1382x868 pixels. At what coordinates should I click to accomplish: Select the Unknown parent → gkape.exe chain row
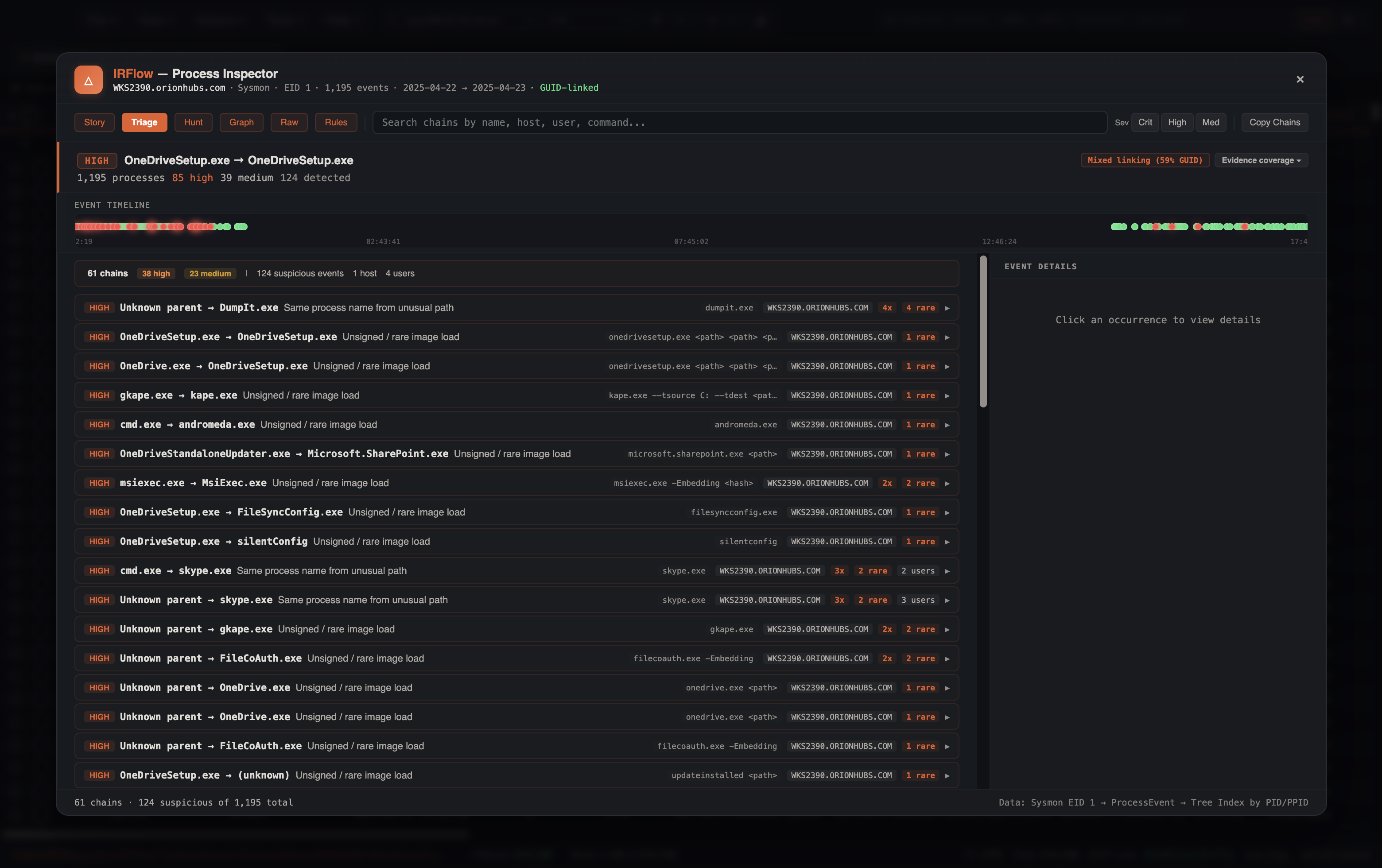click(x=516, y=629)
